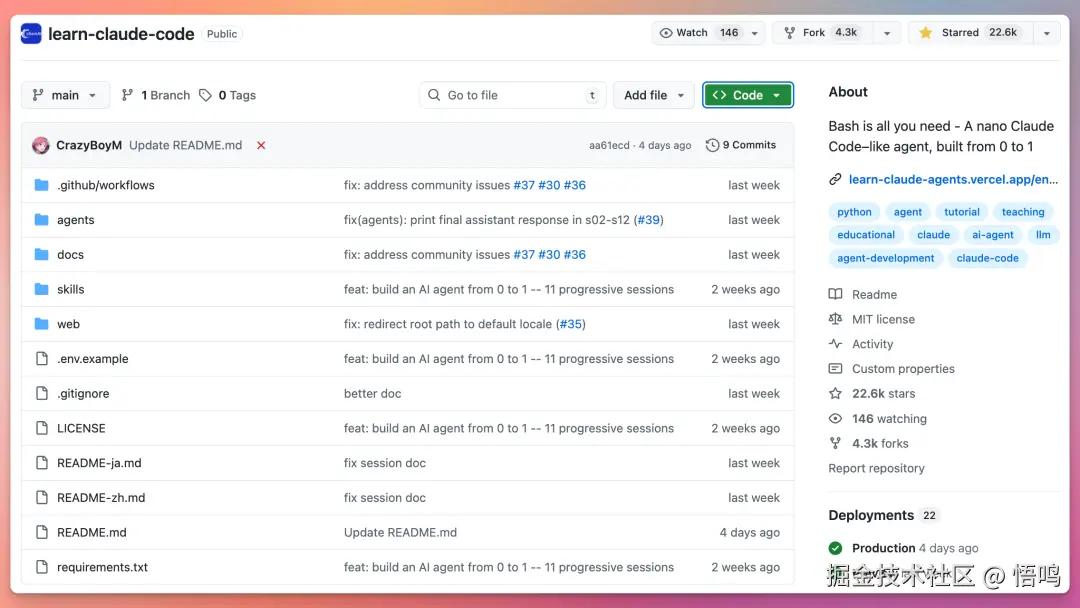Click the .env.example file icon
Screen dimensions: 1080x608
point(41,359)
